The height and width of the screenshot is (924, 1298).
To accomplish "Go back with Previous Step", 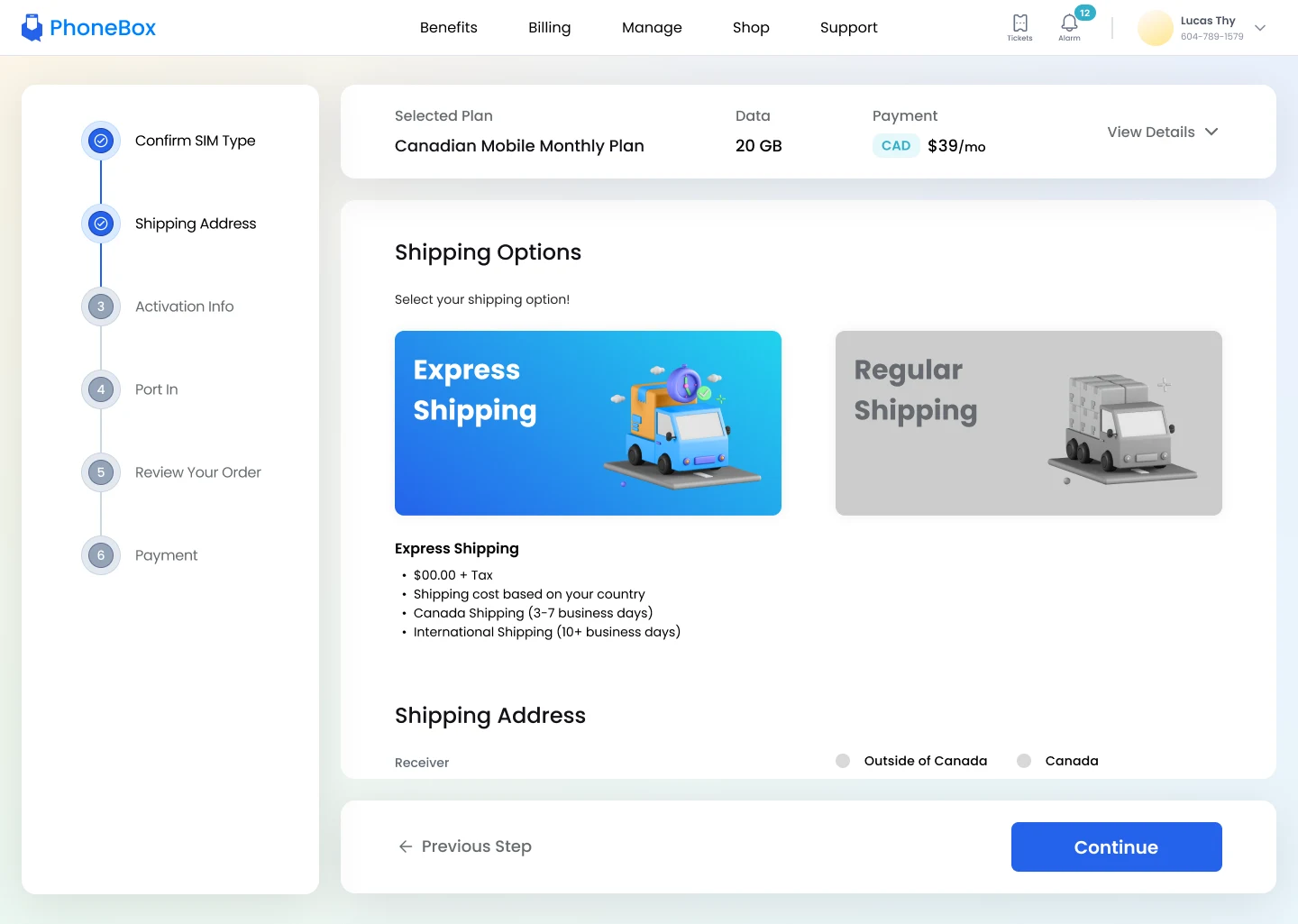I will point(465,846).
